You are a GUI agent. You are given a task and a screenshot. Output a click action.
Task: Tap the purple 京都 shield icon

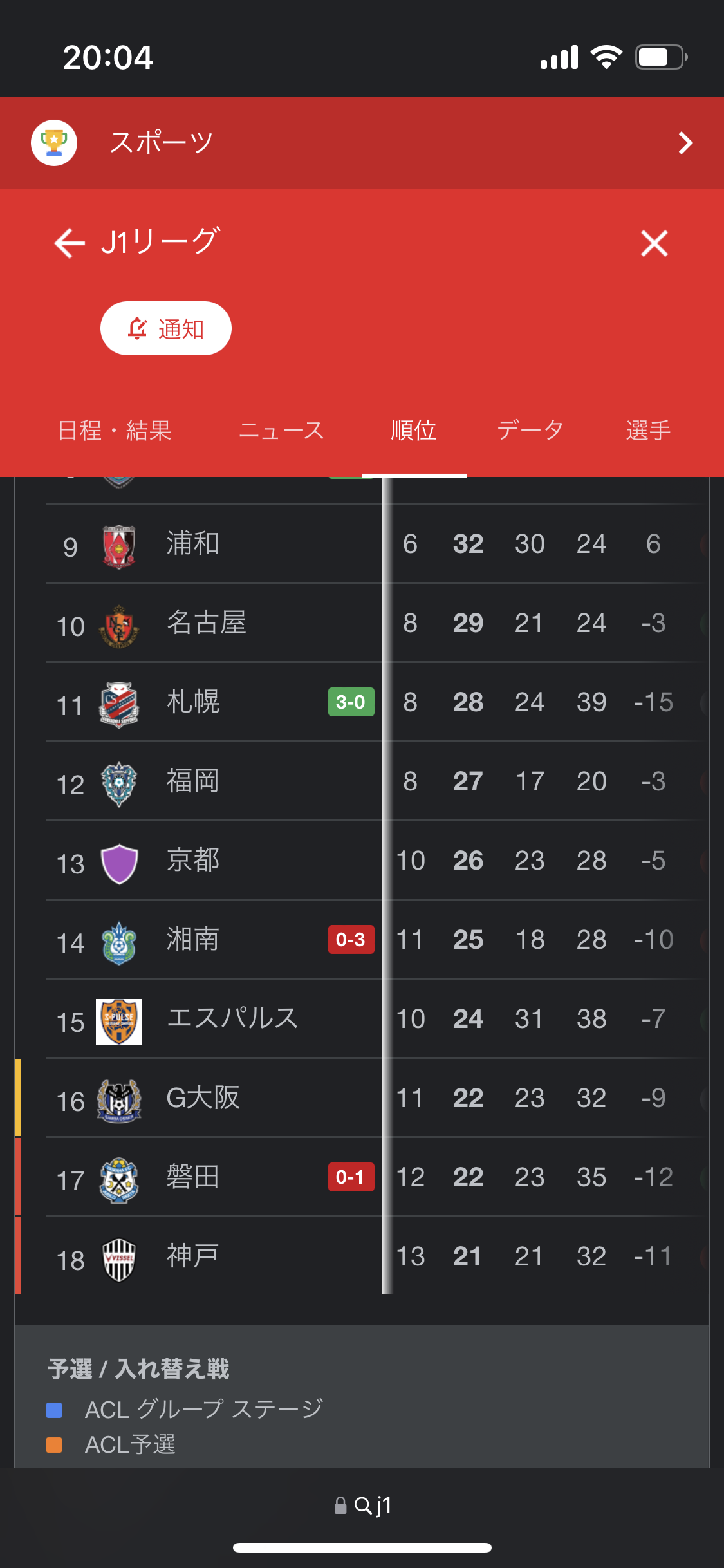119,863
